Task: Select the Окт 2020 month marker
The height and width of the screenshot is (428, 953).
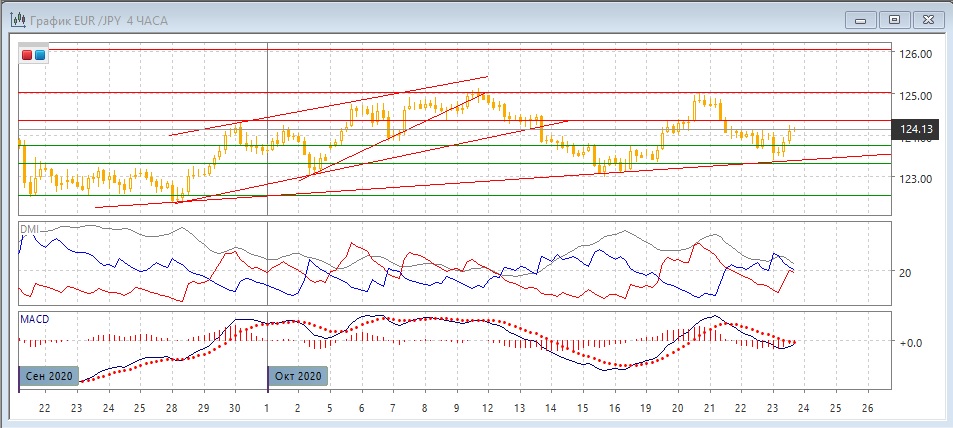Action: pyautogui.click(x=297, y=377)
